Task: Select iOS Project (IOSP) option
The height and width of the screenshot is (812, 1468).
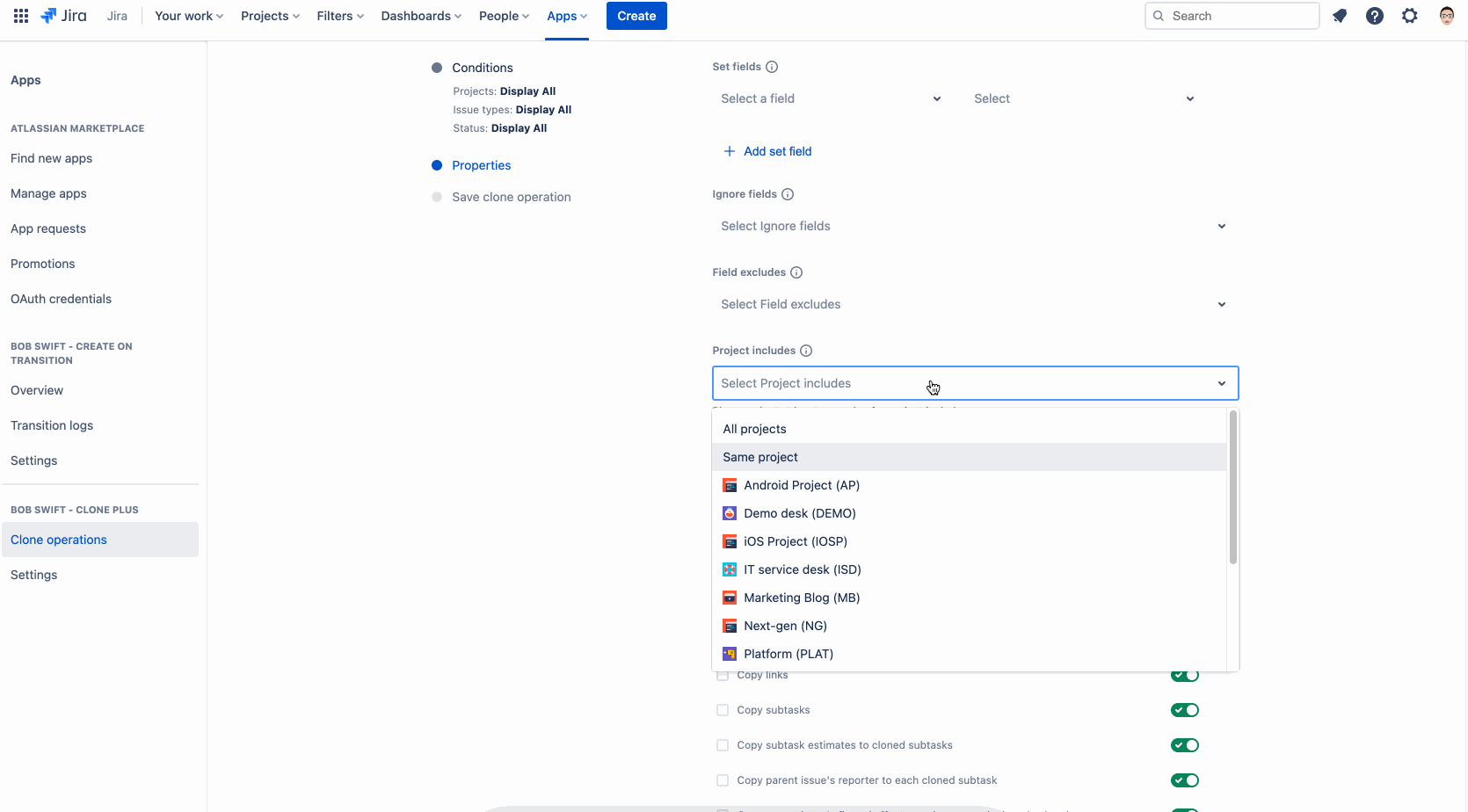Action: pos(969,541)
